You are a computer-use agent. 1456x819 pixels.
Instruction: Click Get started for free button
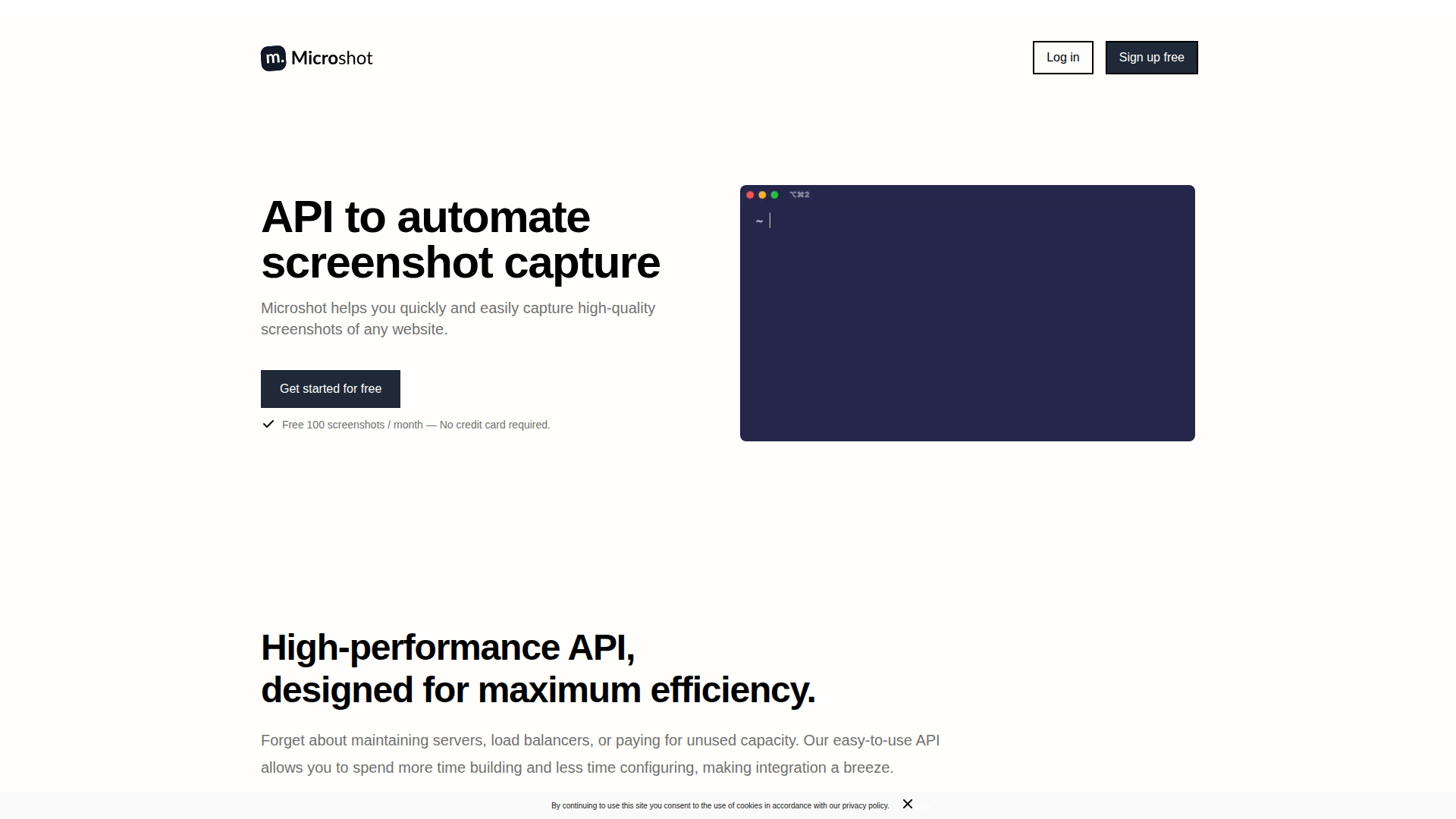(331, 389)
